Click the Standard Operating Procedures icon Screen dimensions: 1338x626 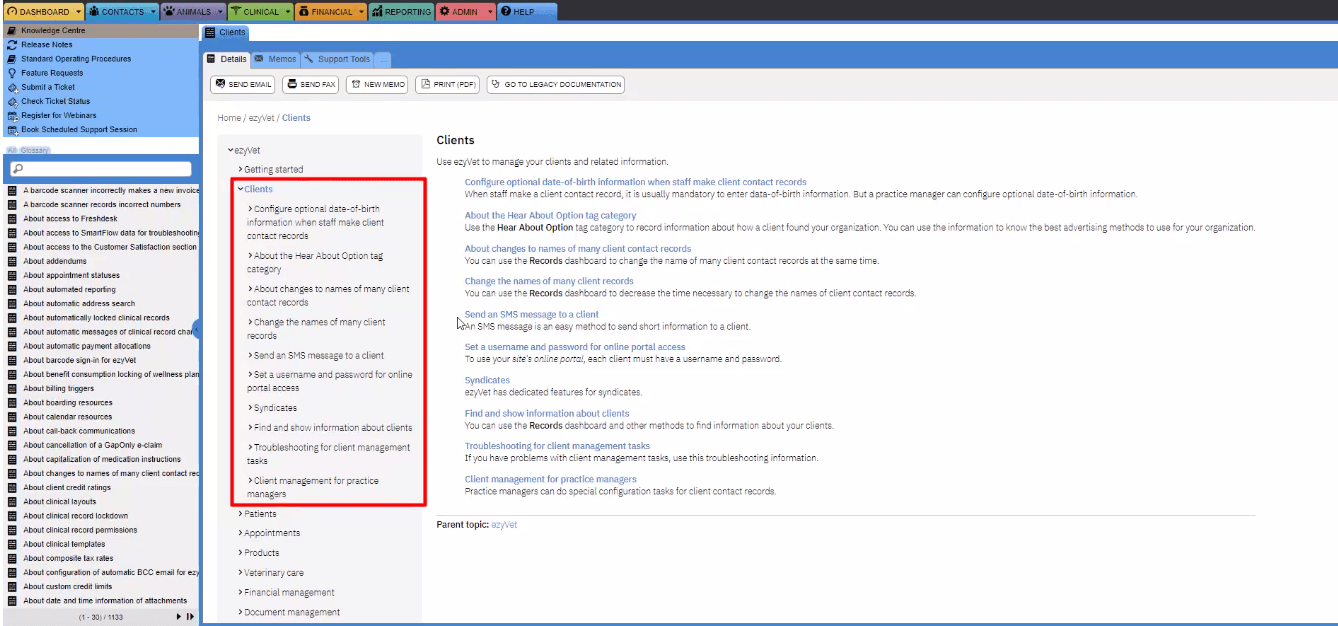click(x=12, y=59)
